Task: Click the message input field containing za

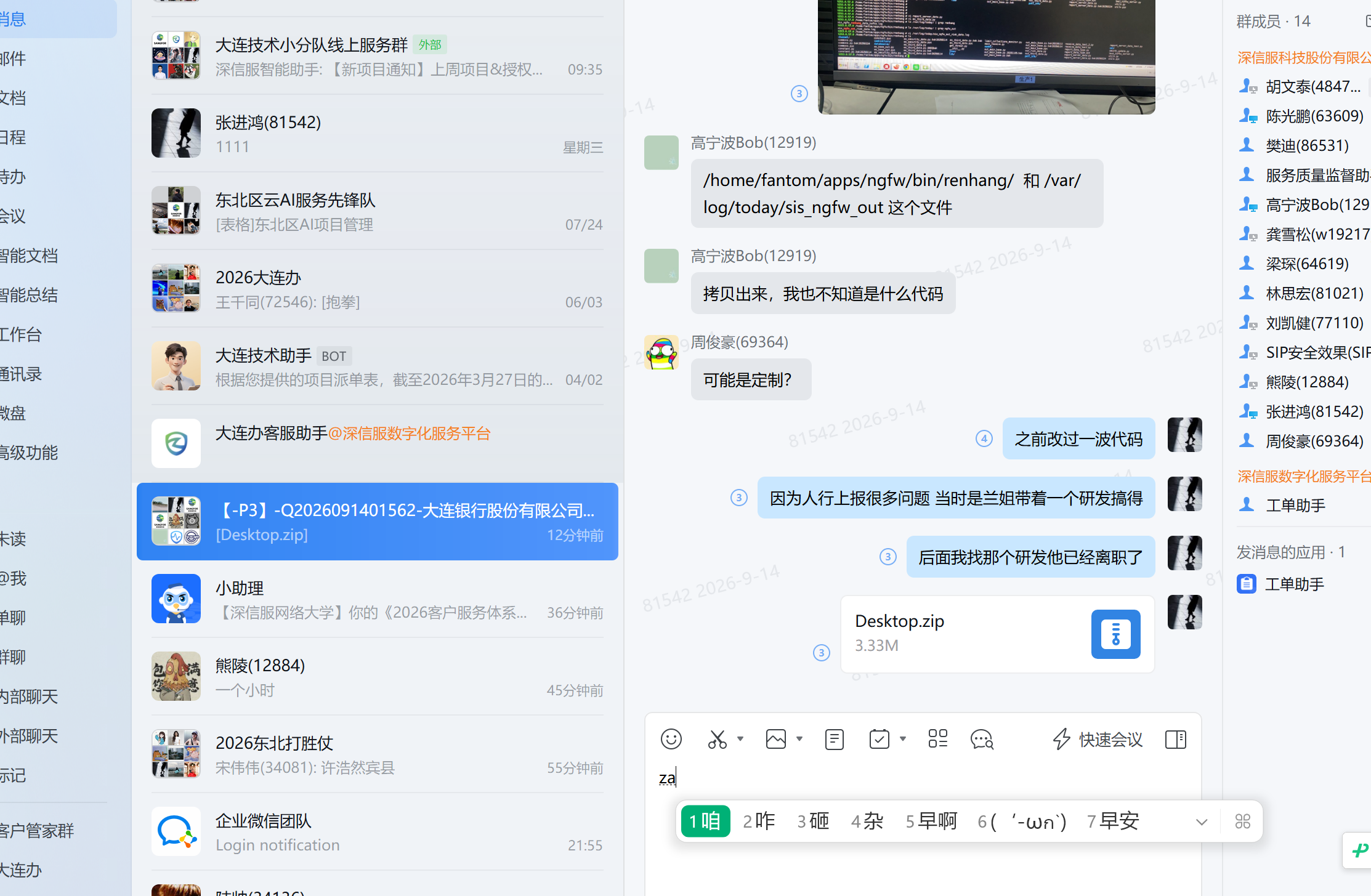Action: pos(923,778)
